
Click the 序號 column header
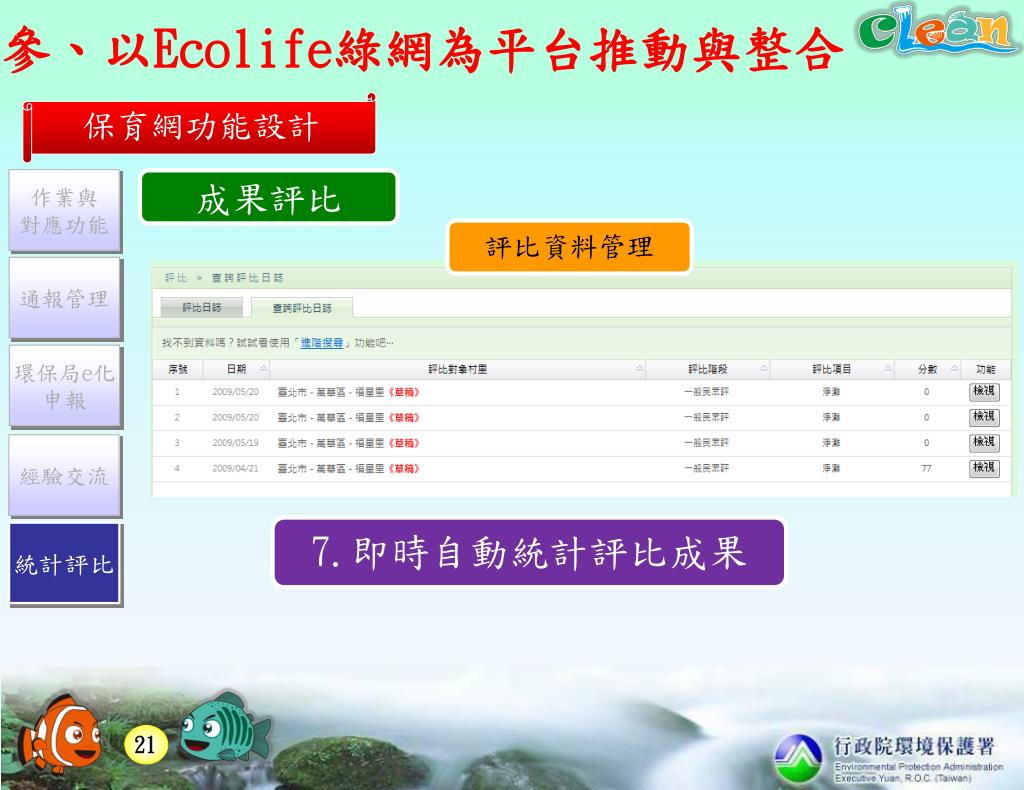click(x=178, y=370)
